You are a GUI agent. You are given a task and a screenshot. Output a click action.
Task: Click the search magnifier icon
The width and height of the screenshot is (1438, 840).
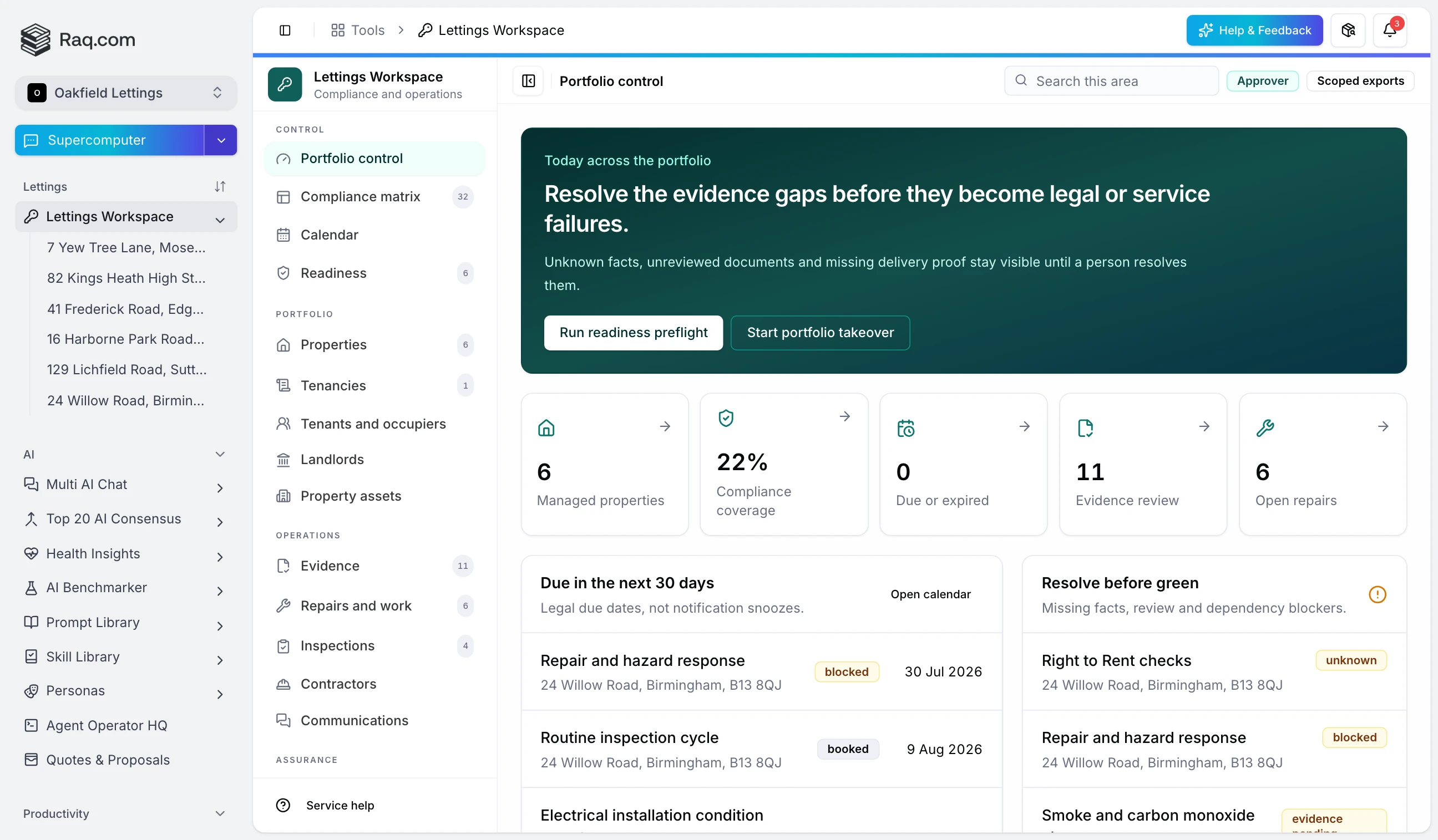pyautogui.click(x=1021, y=80)
